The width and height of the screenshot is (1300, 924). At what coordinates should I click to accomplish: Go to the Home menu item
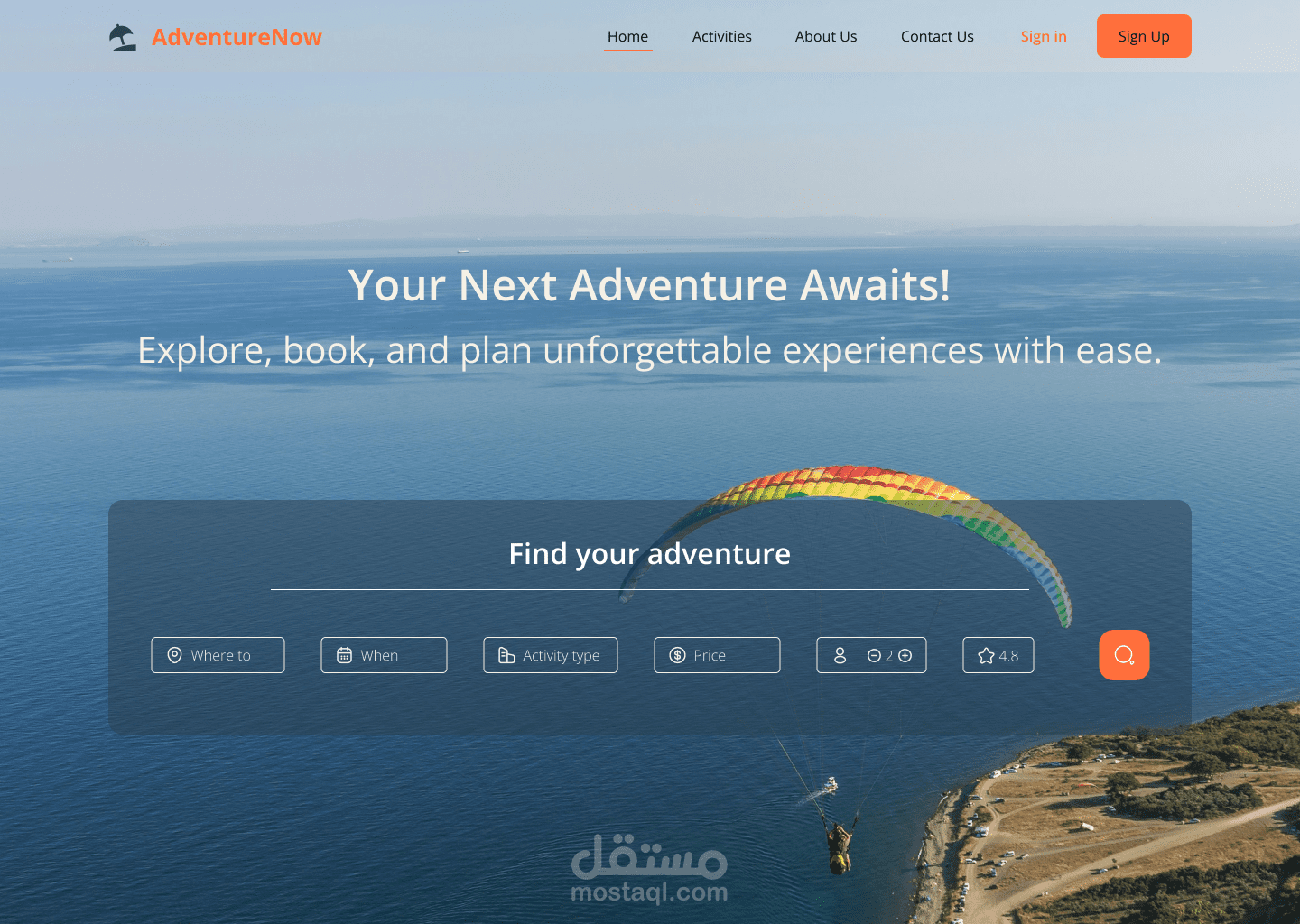coord(627,36)
